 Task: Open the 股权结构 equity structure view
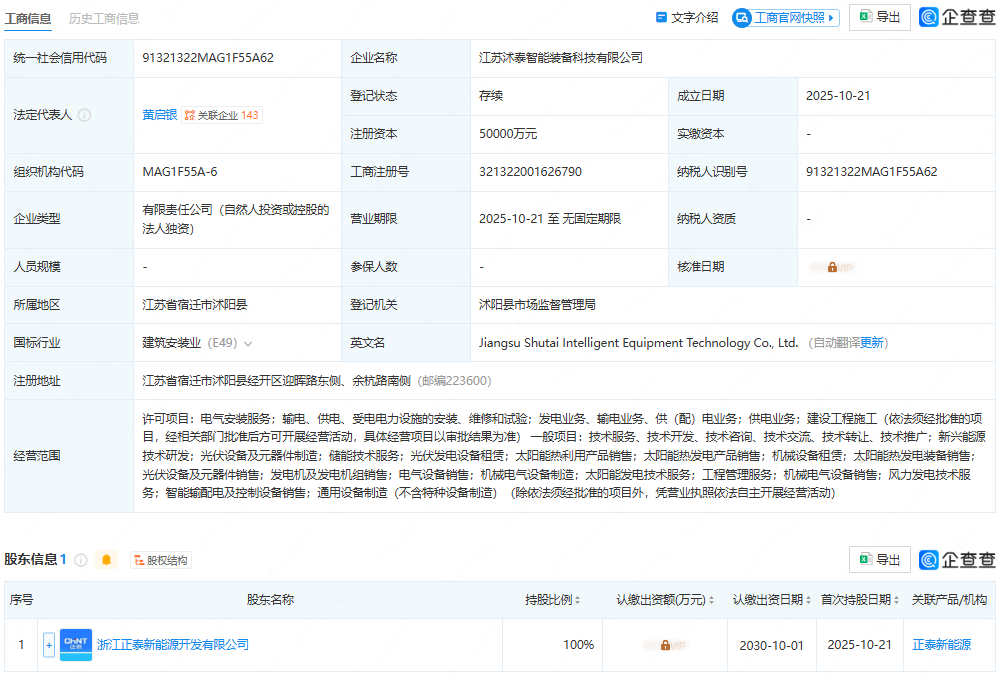click(x=160, y=560)
